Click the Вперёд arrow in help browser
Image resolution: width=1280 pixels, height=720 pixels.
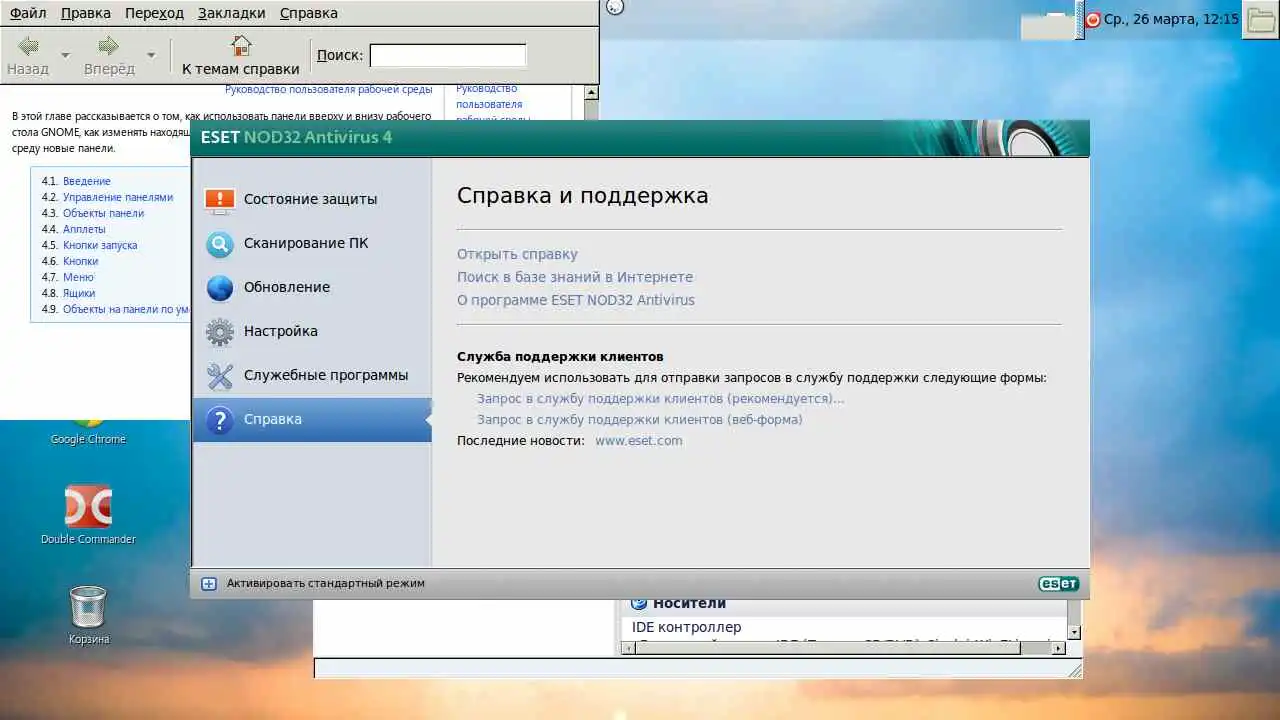point(108,46)
